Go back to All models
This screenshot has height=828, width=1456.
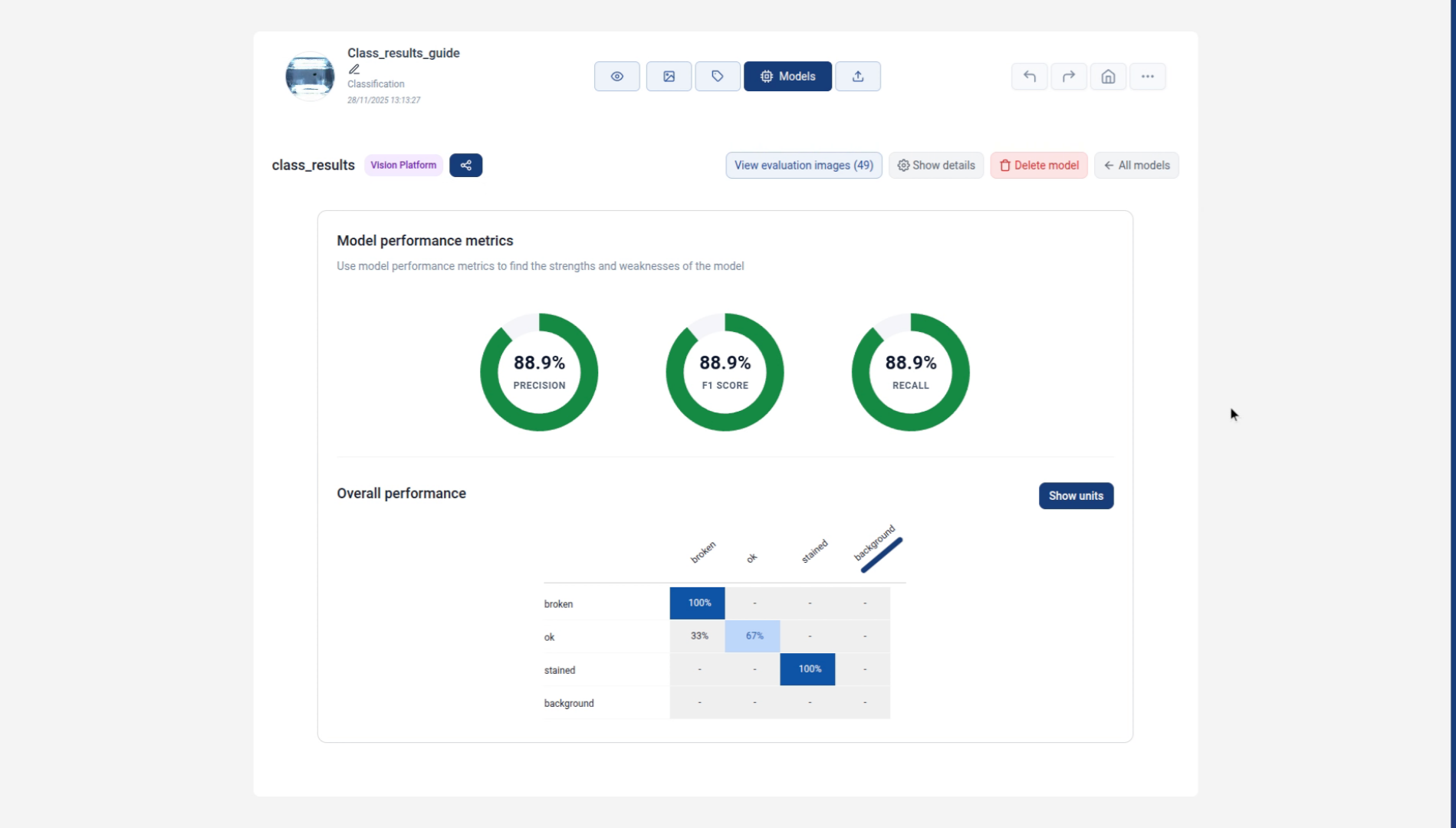[x=1136, y=166]
